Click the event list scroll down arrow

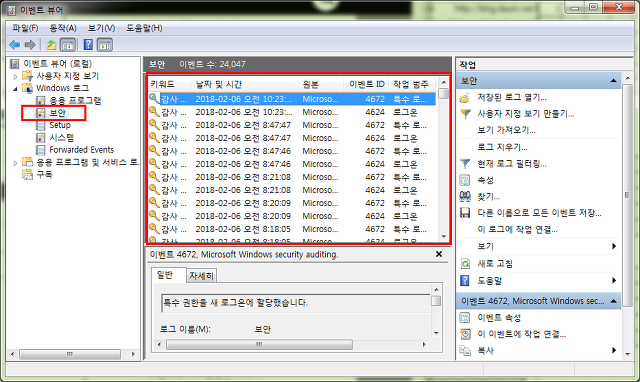pyautogui.click(x=444, y=237)
